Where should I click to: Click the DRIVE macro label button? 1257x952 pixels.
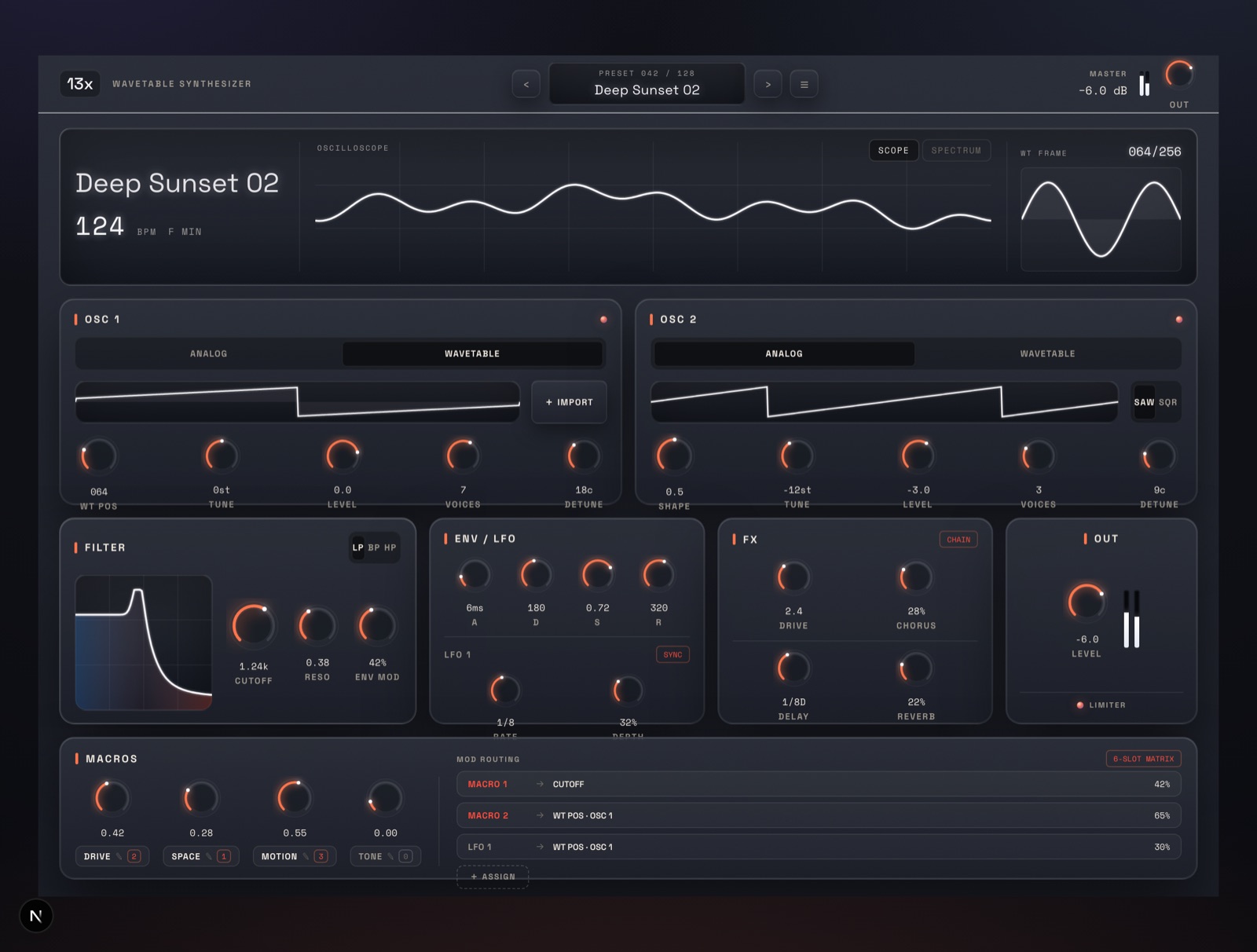pyautogui.click(x=112, y=856)
